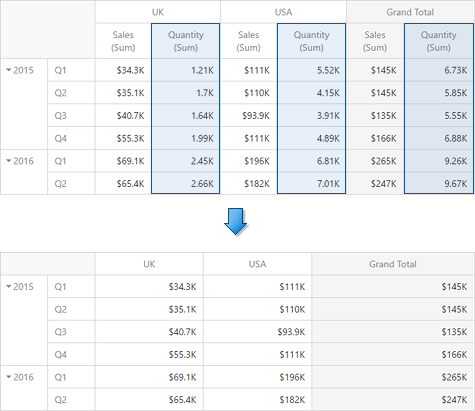This screenshot has height=411, width=475.
Task: Select the 4.89K quantity cell
Action: pyautogui.click(x=311, y=138)
